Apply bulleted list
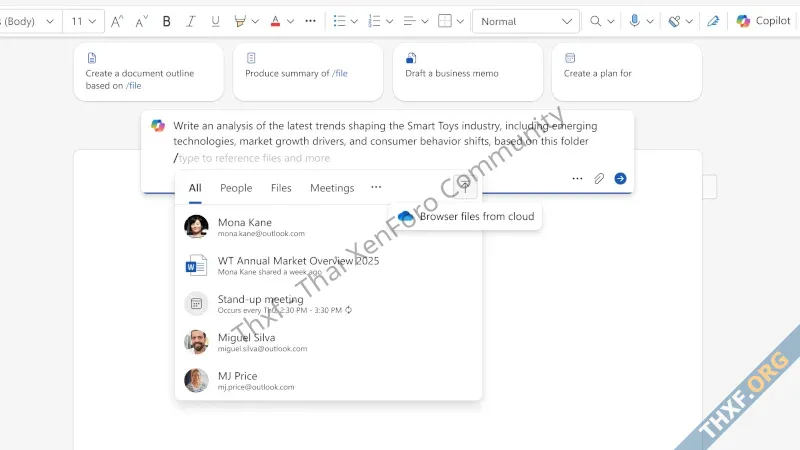Image resolution: width=800 pixels, height=450 pixels. coord(339,21)
